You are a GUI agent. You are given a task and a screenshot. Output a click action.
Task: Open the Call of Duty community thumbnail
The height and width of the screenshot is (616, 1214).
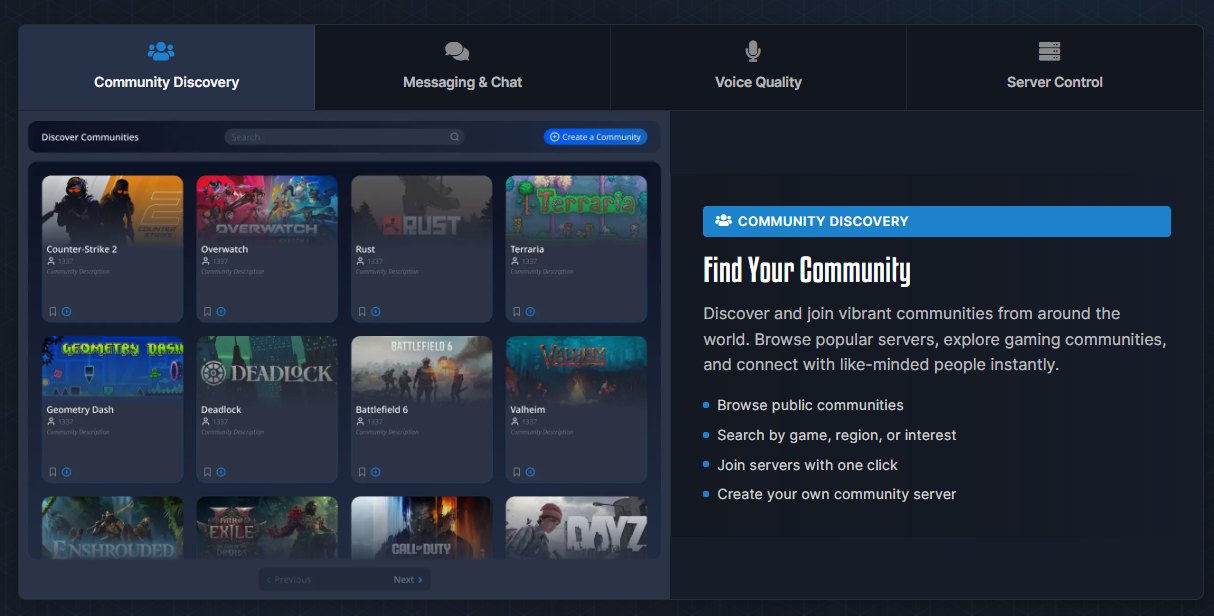click(x=421, y=527)
